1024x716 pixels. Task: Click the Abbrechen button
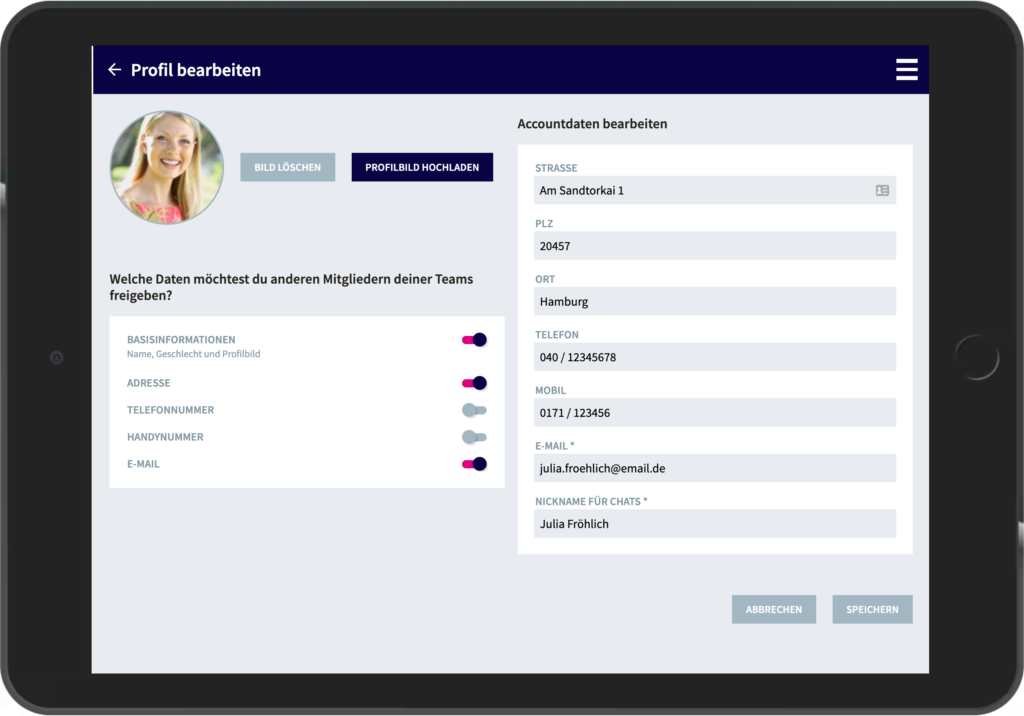(x=774, y=610)
